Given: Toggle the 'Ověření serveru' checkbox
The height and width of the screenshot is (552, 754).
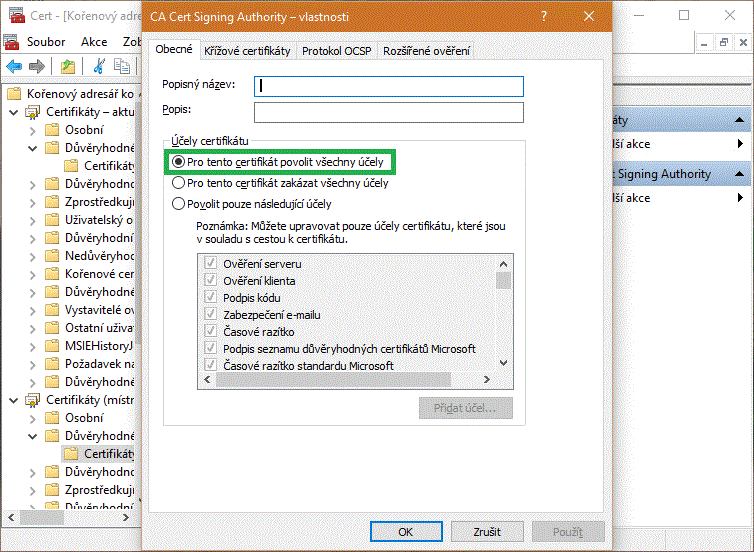Looking at the screenshot, I should coord(211,264).
